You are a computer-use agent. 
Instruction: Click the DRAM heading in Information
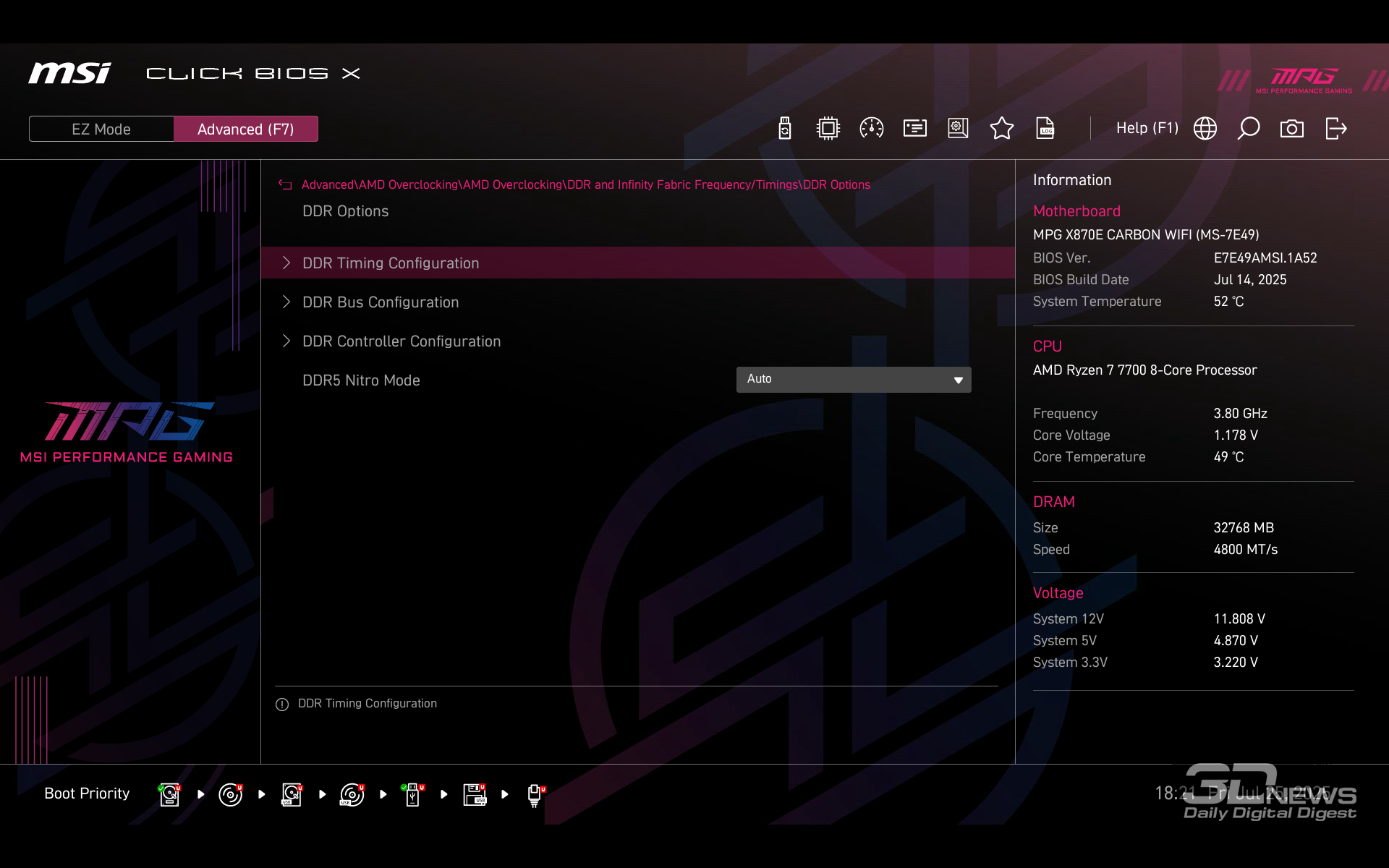pos(1054,502)
